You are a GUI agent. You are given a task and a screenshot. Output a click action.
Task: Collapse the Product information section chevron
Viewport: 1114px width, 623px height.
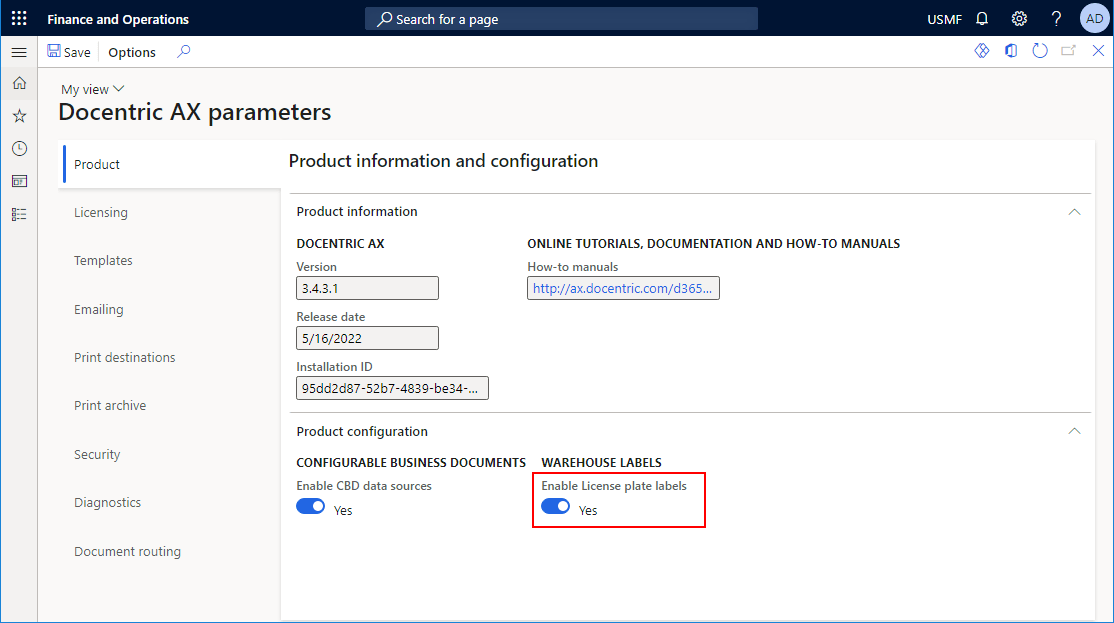click(x=1074, y=212)
